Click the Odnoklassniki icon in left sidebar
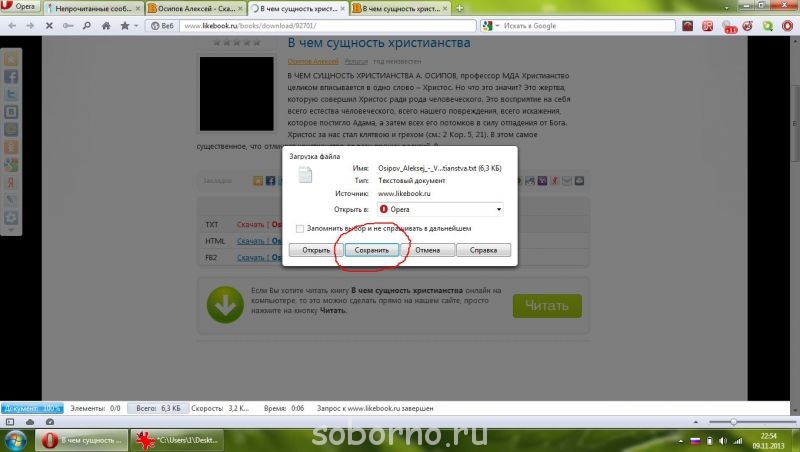This screenshot has height=452, width=800. (11, 147)
